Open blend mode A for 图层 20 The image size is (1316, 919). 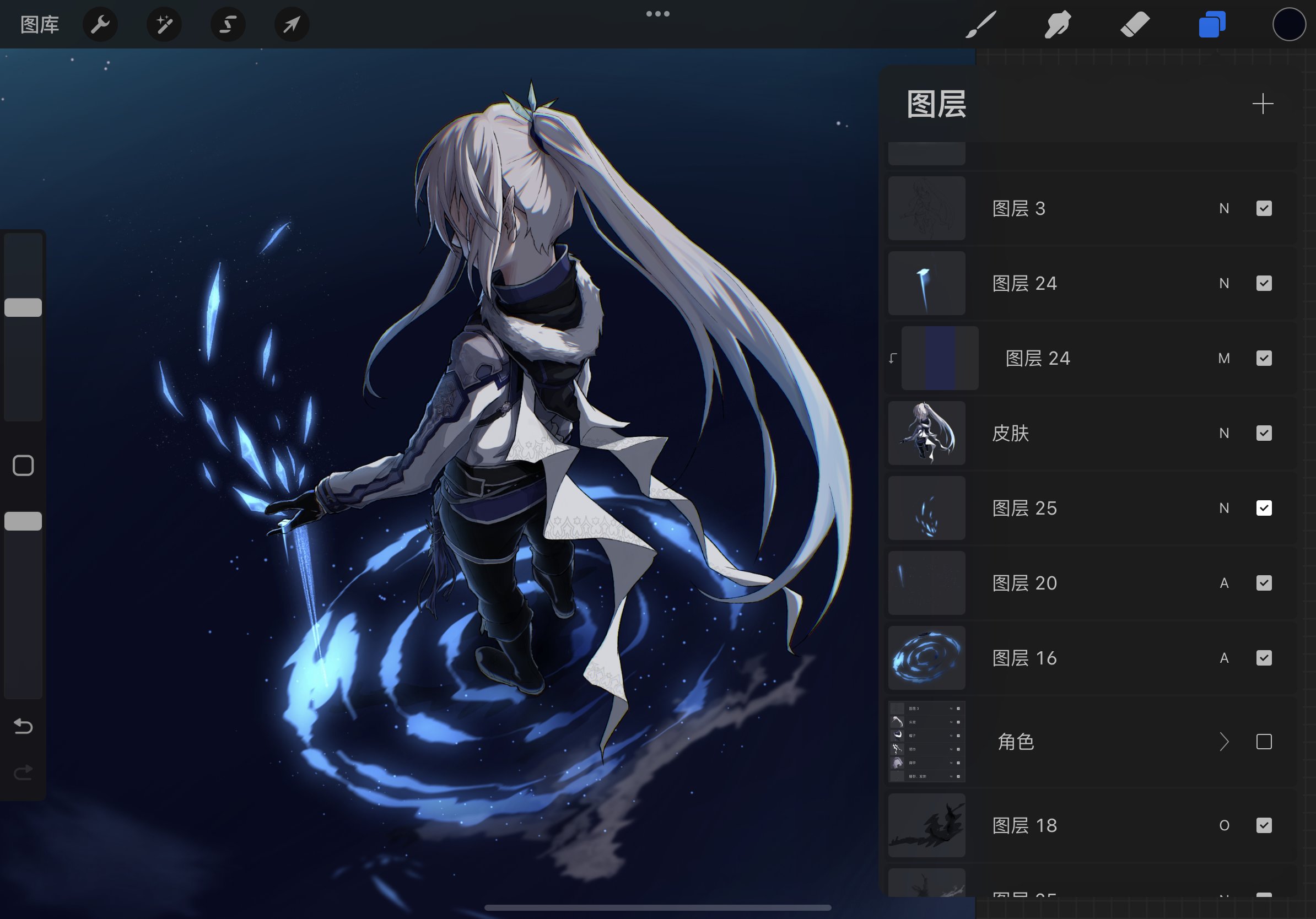tap(1225, 583)
